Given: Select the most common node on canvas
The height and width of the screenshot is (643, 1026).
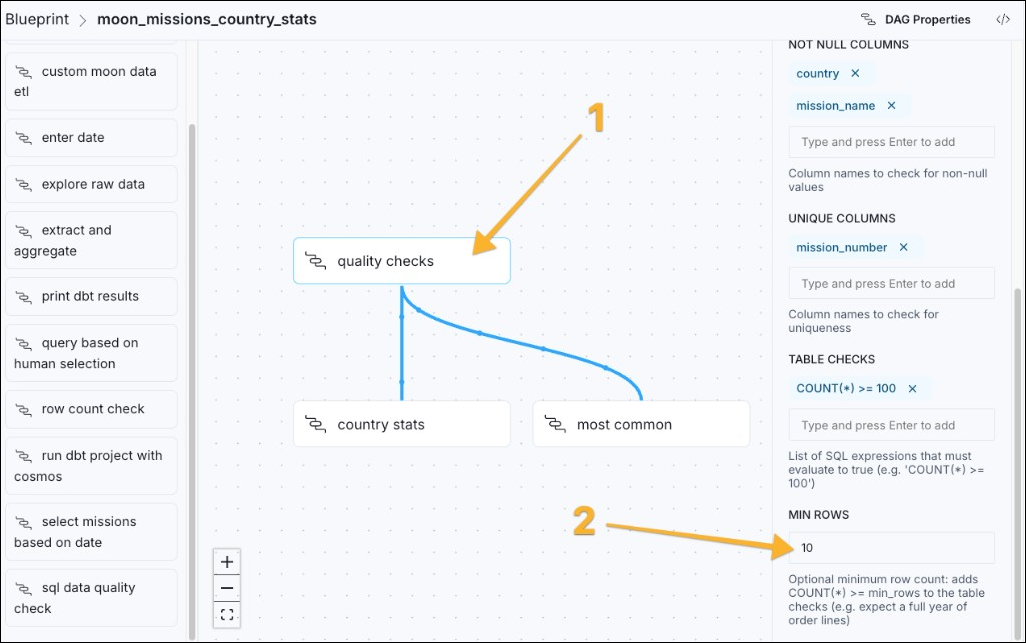Looking at the screenshot, I should [641, 423].
